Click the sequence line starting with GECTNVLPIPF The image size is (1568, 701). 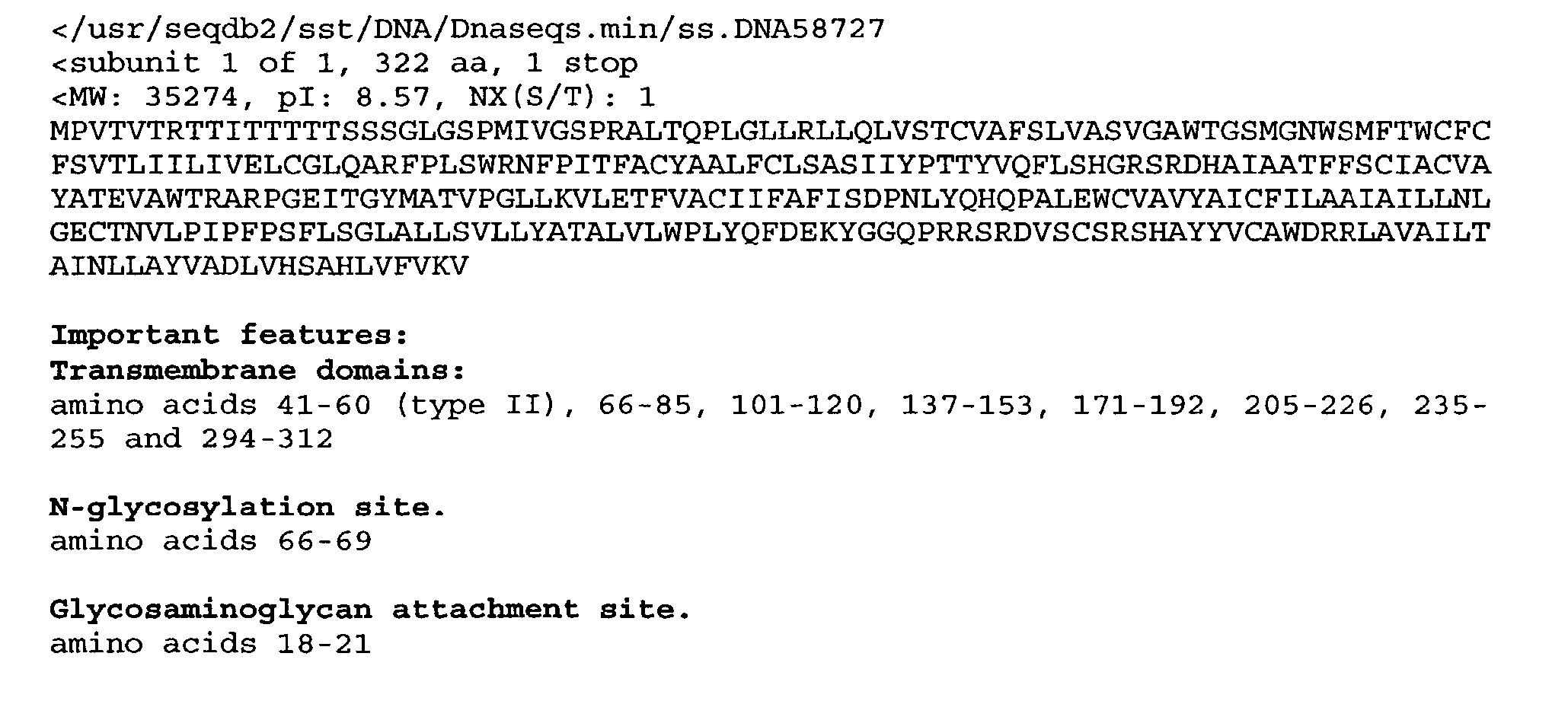[x=769, y=233]
